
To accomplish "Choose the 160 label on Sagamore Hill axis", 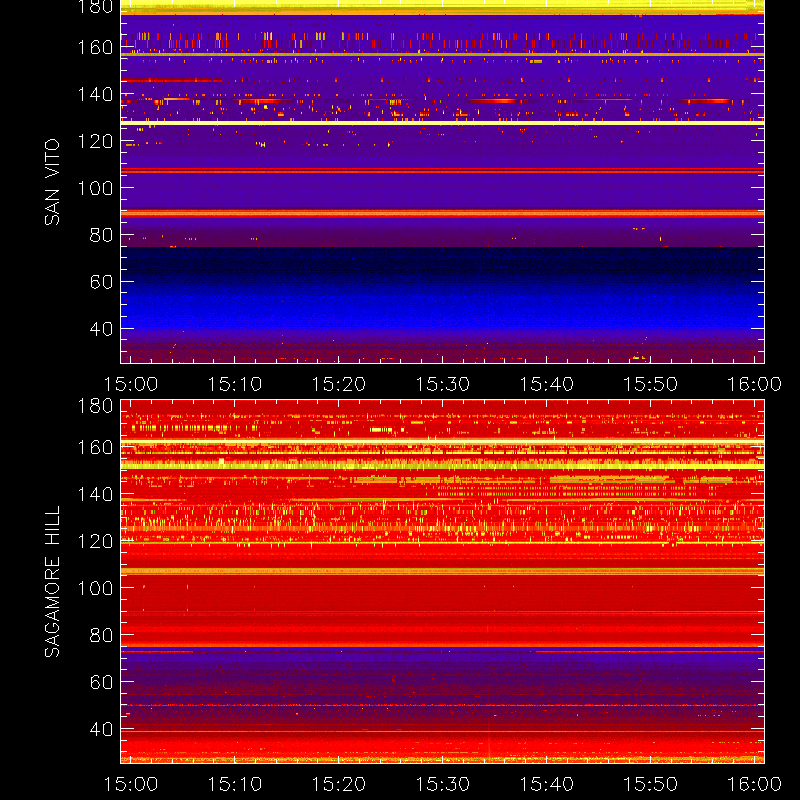I will coord(95,447).
